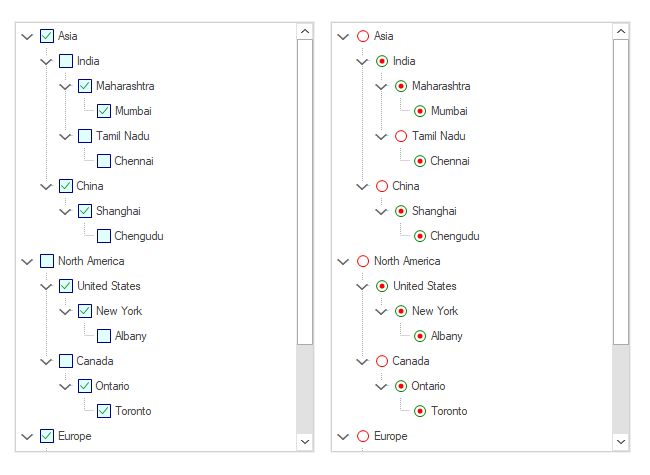Screen dimensions: 650x475
Task: Collapse the United States node in left tree
Action: click(47, 286)
